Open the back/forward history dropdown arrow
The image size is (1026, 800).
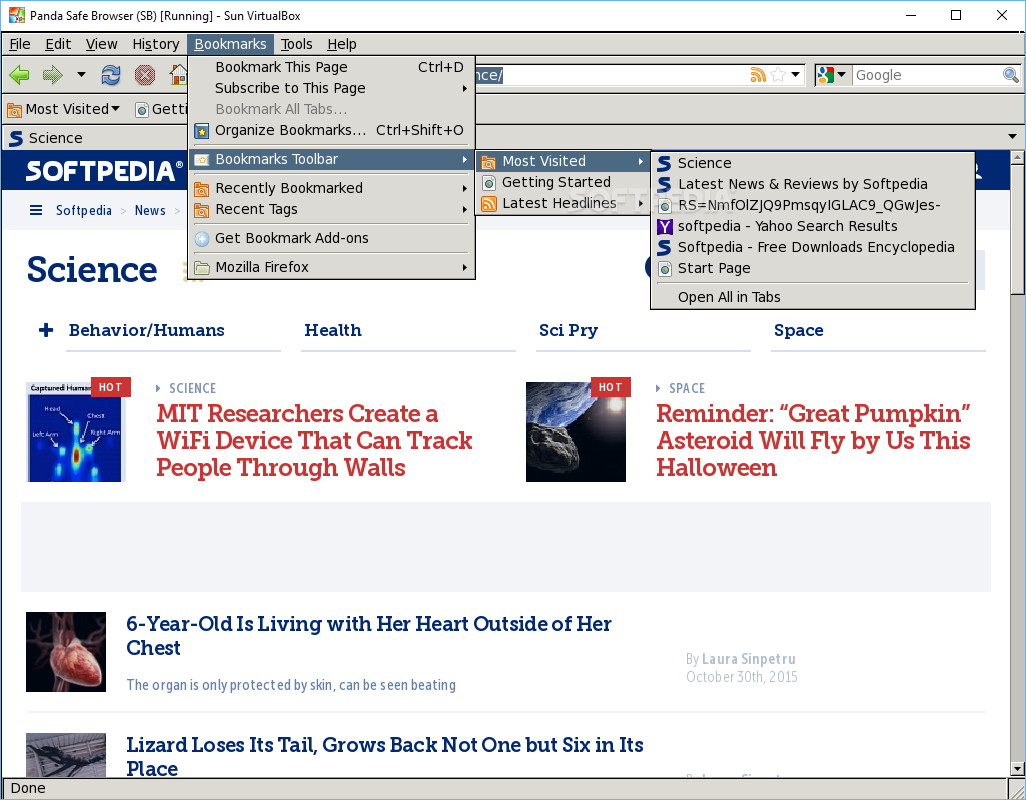click(x=81, y=75)
